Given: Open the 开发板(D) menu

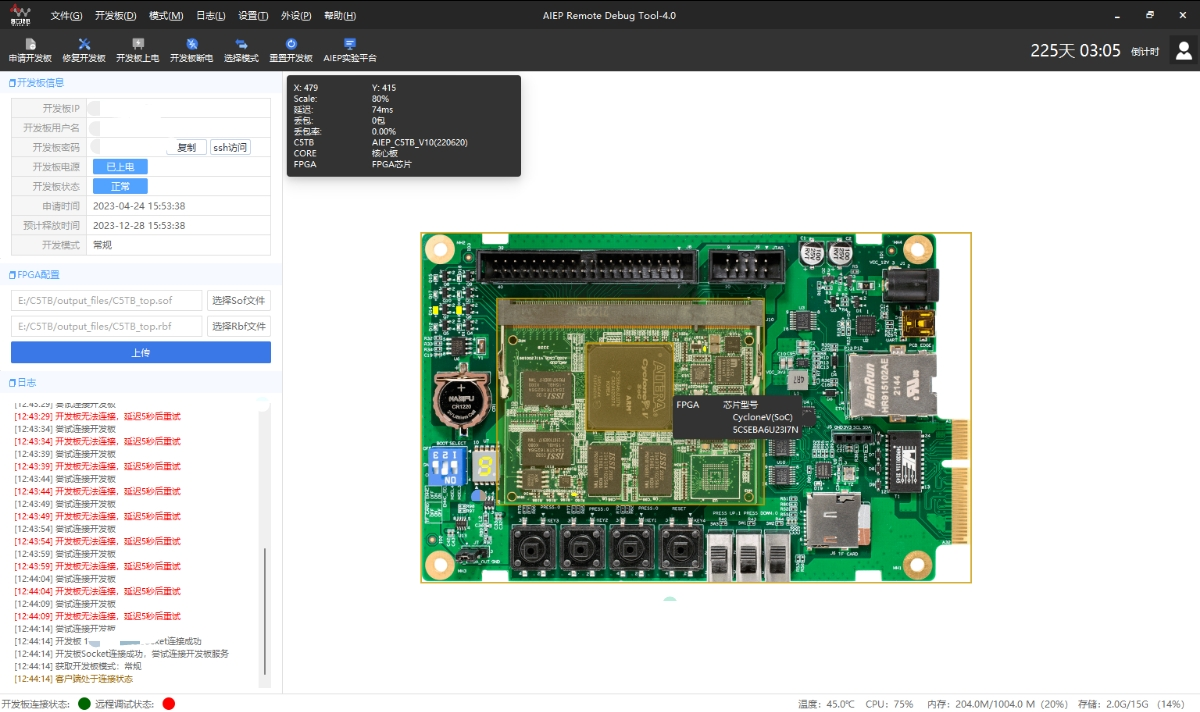Looking at the screenshot, I should coord(116,16).
